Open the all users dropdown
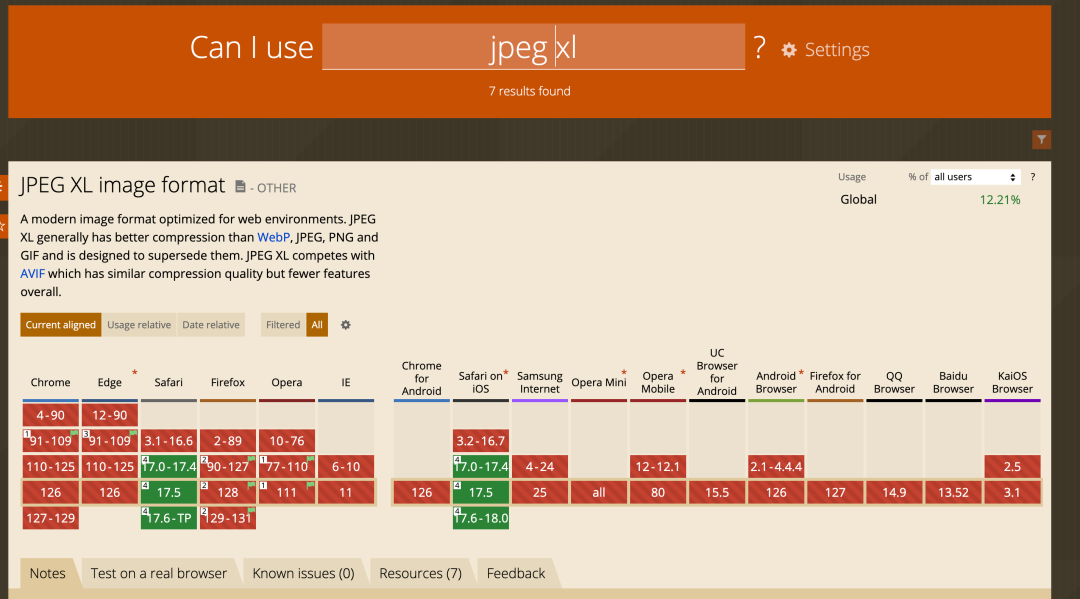 point(975,177)
